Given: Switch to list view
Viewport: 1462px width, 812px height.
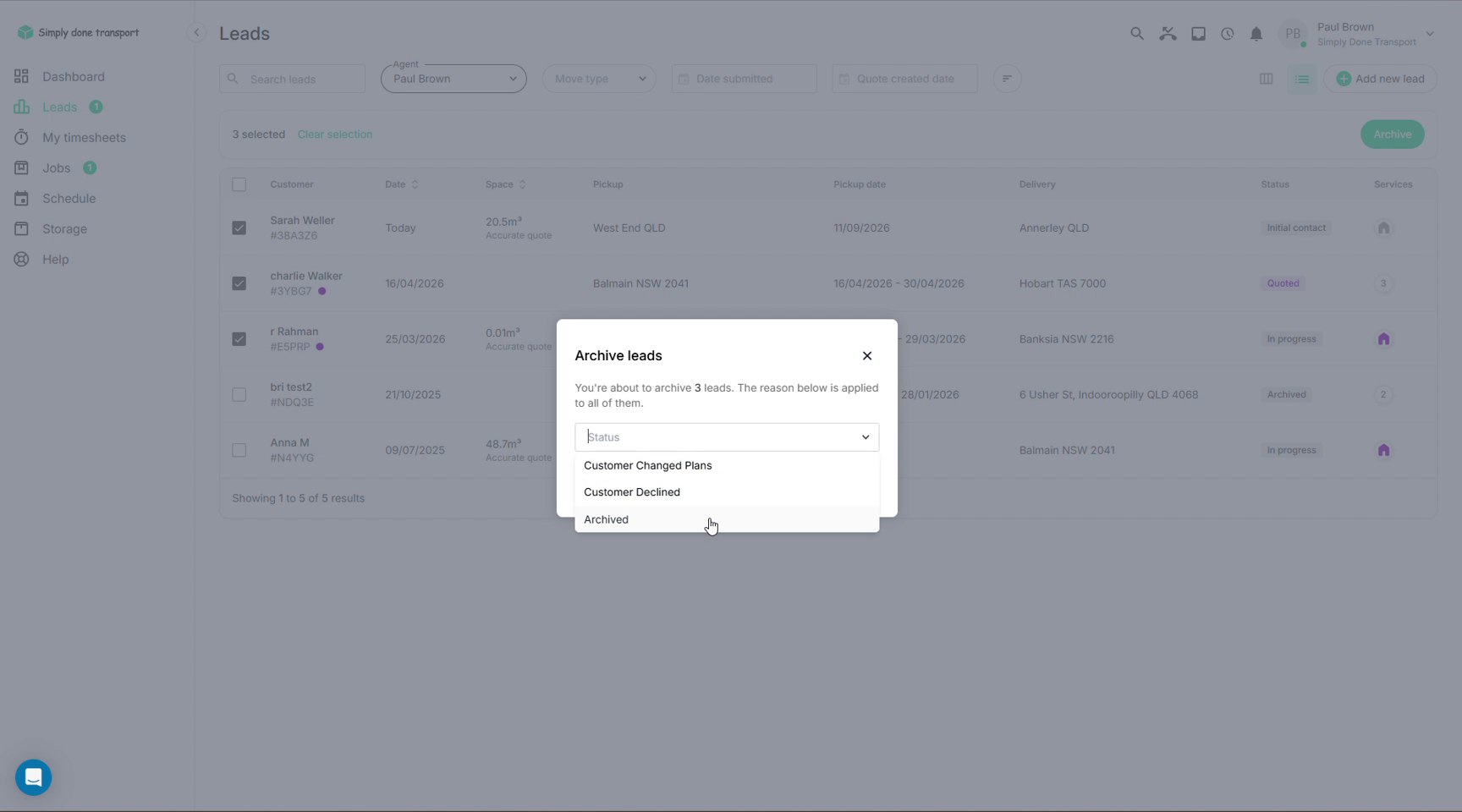Looking at the screenshot, I should pyautogui.click(x=1302, y=79).
